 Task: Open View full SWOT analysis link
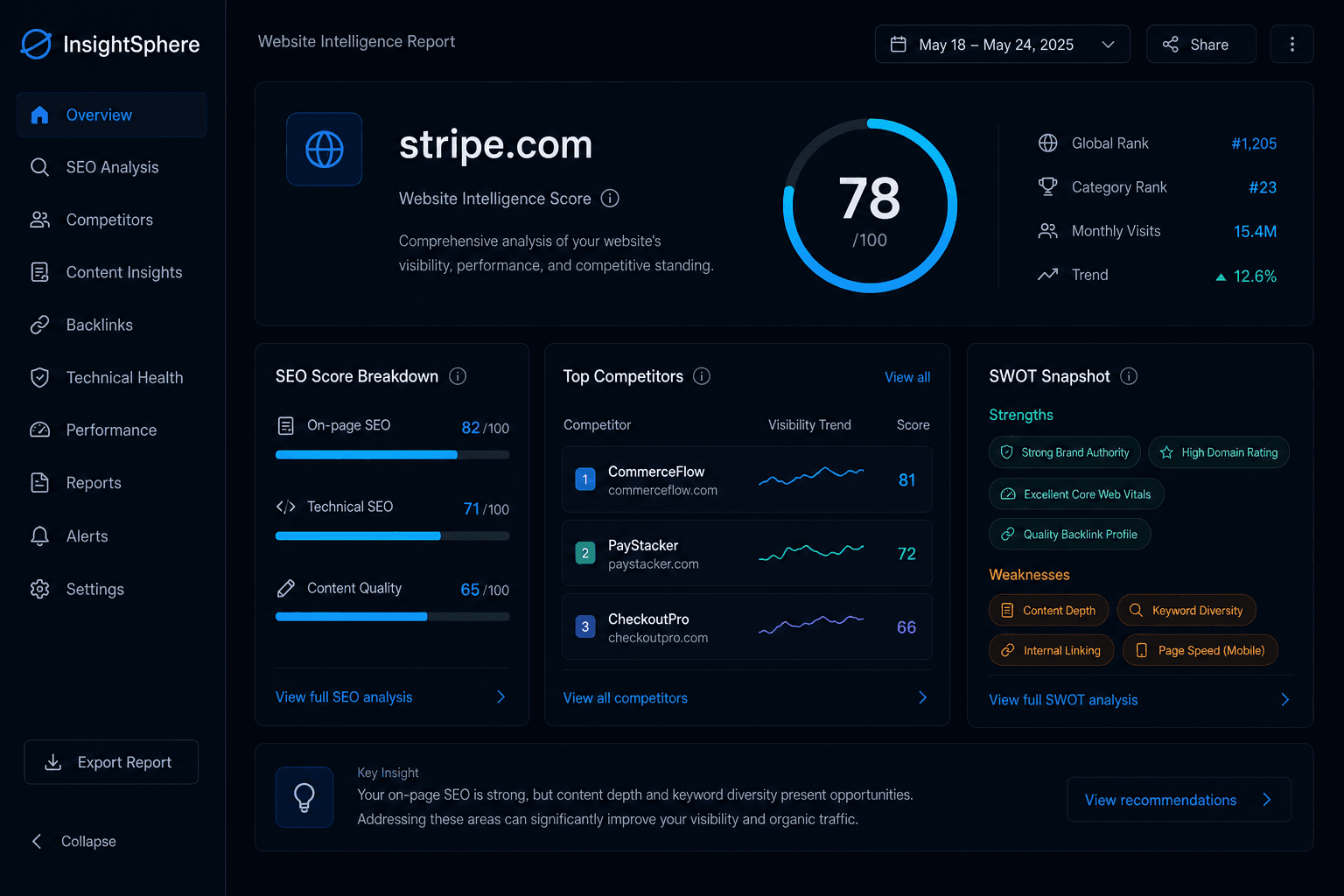1063,700
